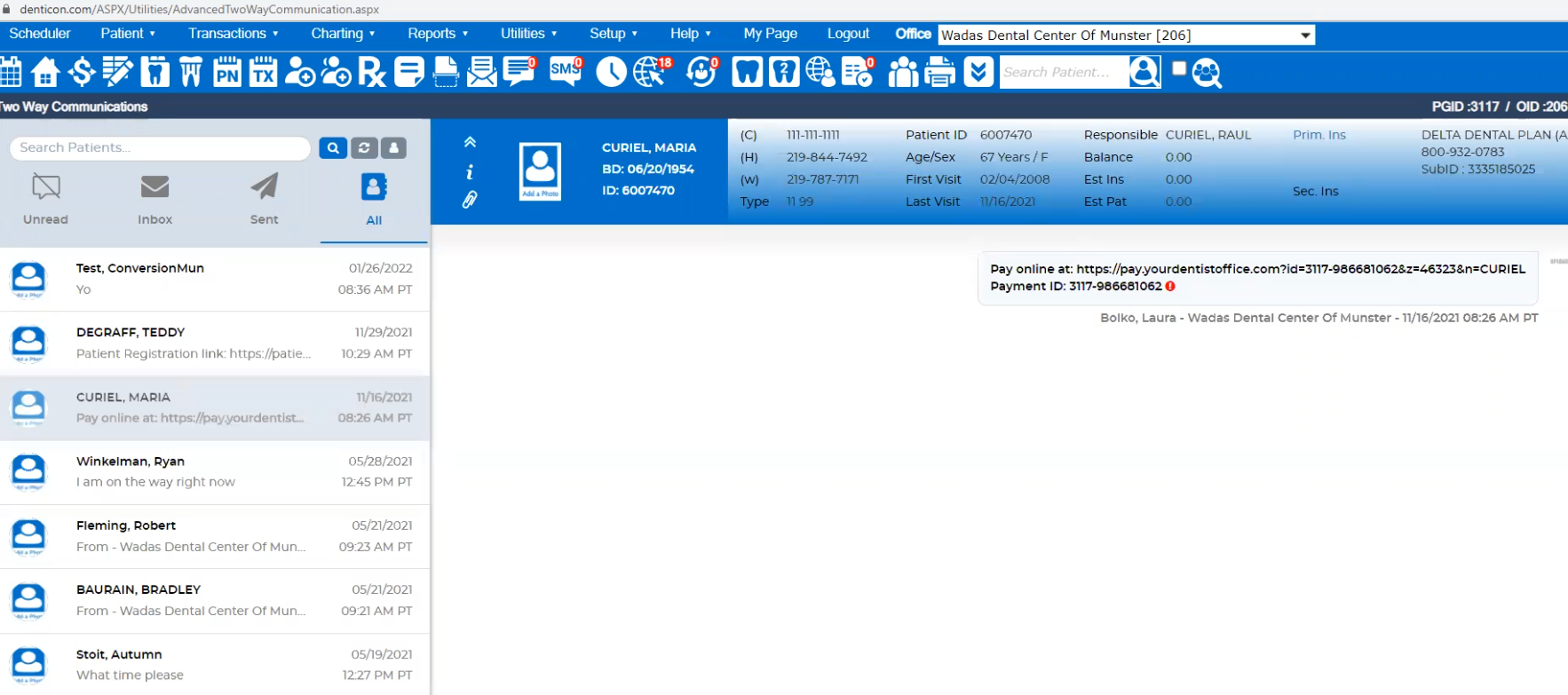This screenshot has height=695, width=1568.
Task: Open the clock time icon
Action: click(611, 72)
